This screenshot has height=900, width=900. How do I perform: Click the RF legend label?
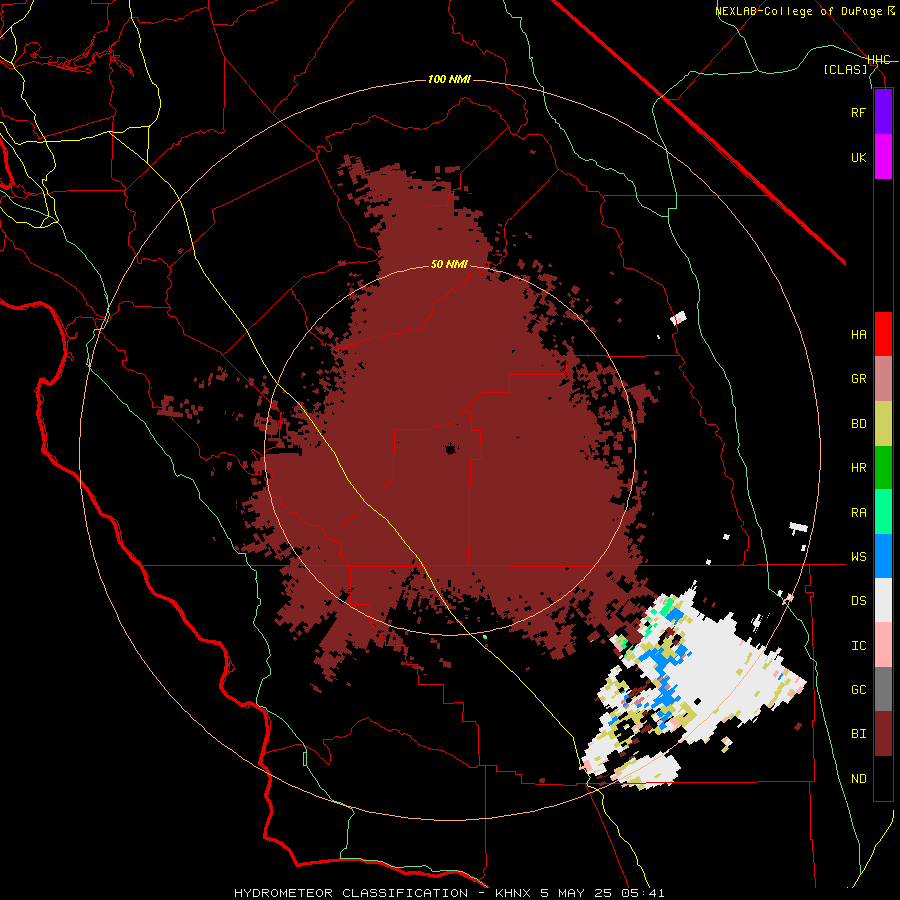click(858, 112)
